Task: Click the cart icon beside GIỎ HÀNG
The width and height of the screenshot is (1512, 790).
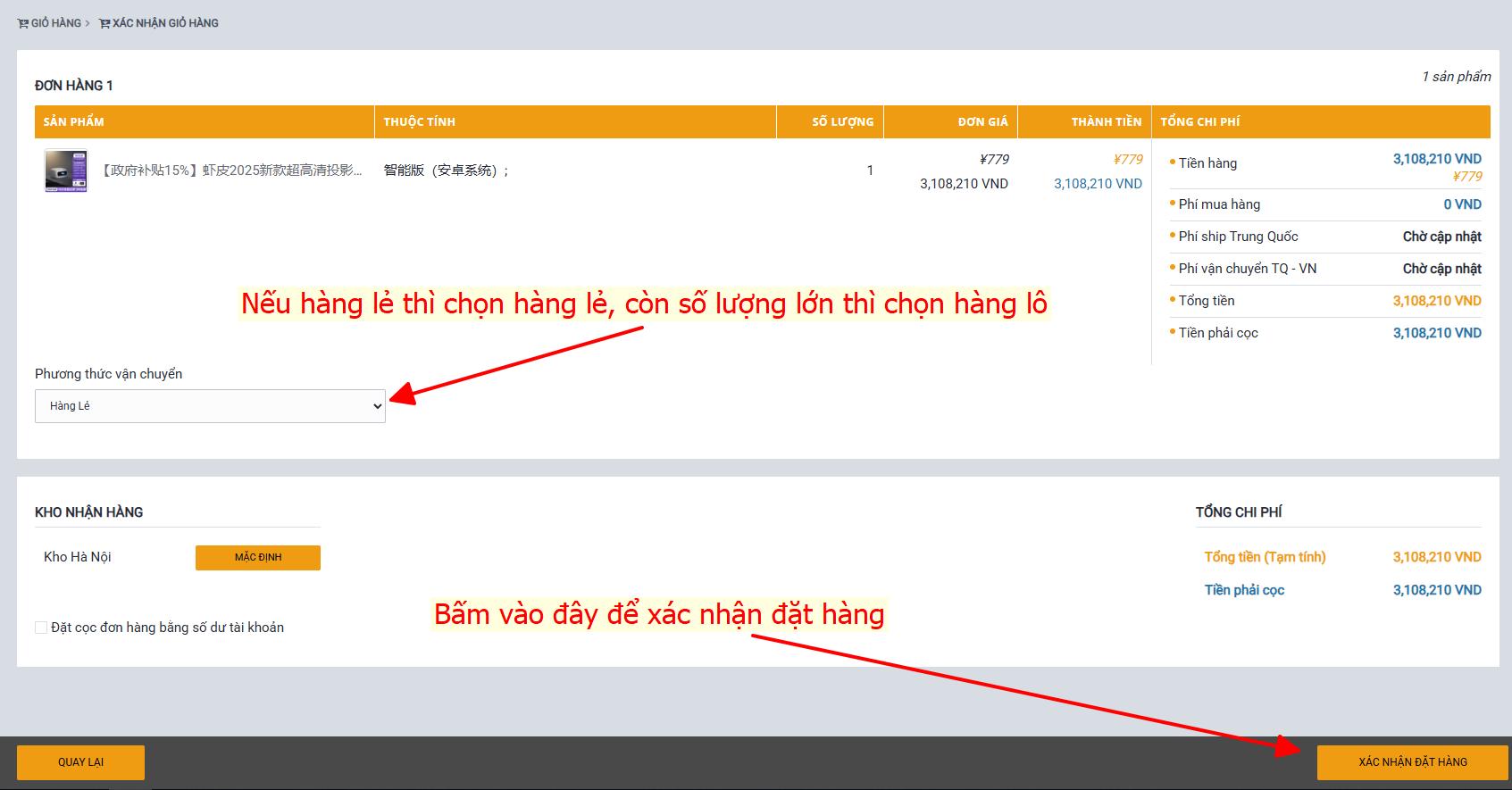Action: pos(23,23)
